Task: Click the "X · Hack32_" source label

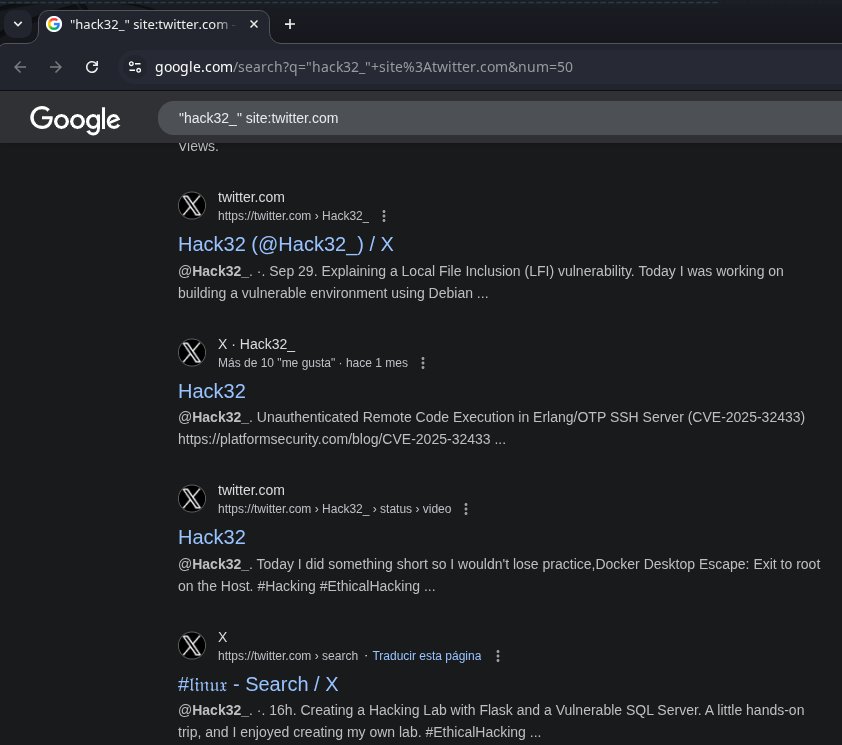Action: (256, 344)
